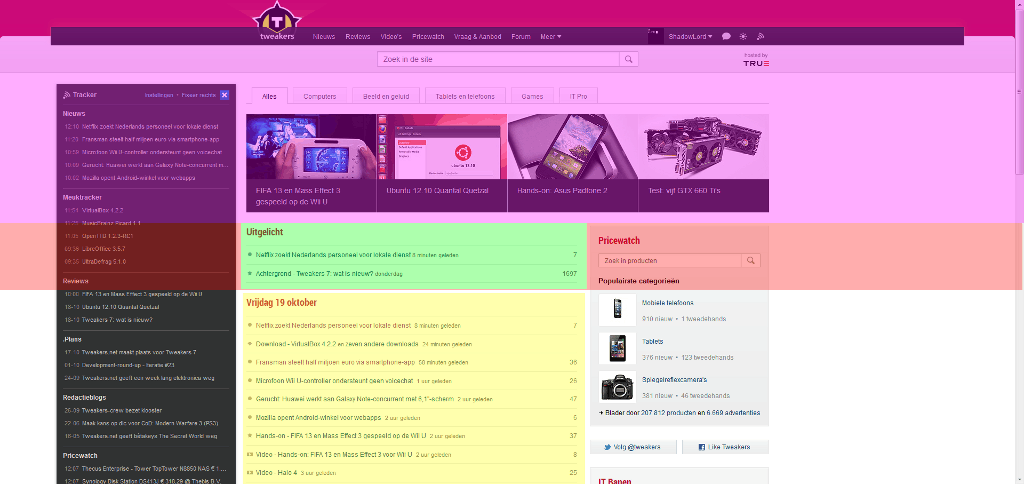Open Meuktracker entry UltraDefrag 5.1.0
Image resolution: width=1024 pixels, height=484 pixels.
(x=104, y=261)
